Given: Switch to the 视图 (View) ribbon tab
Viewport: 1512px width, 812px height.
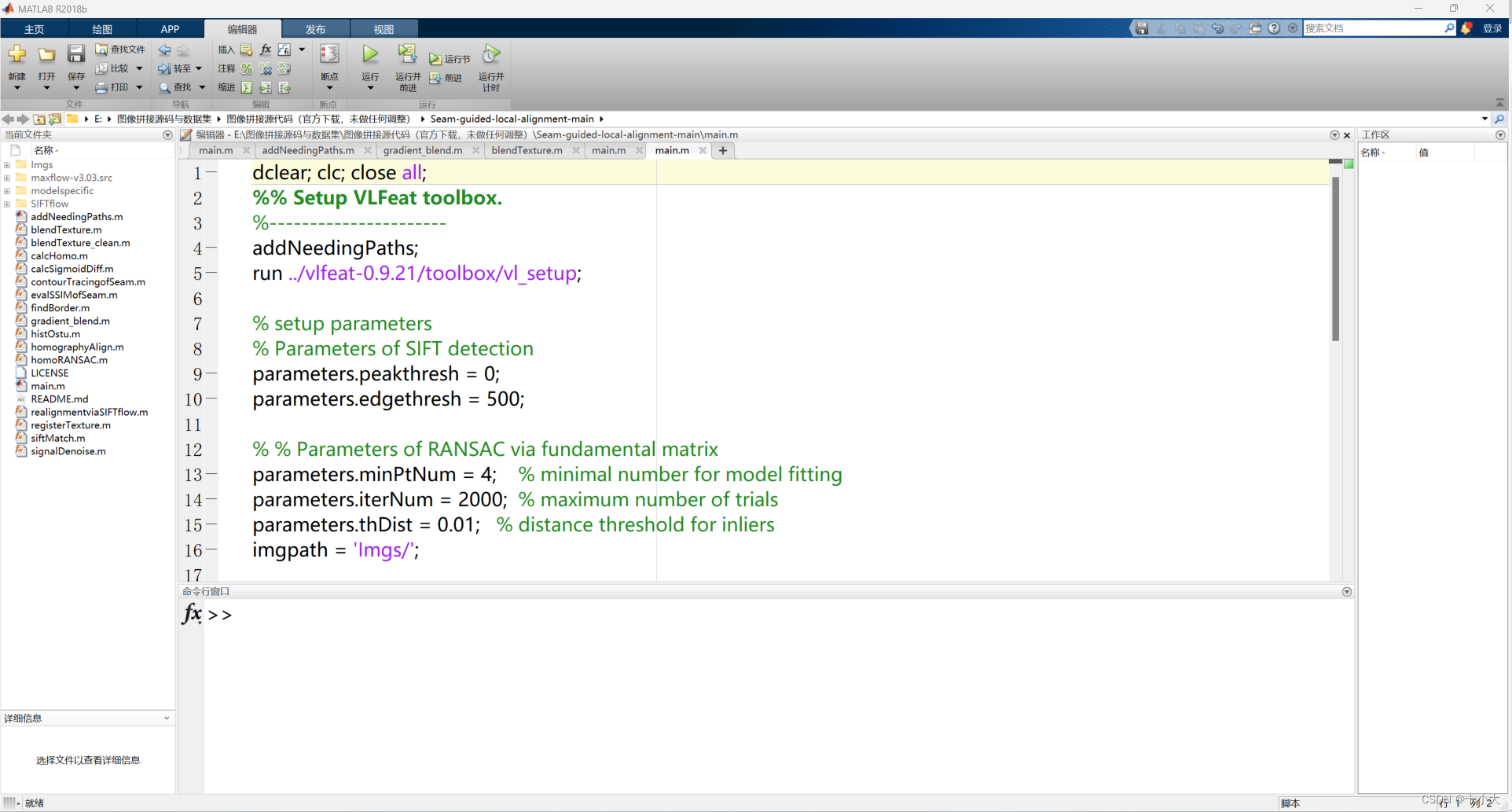Looking at the screenshot, I should 384,29.
